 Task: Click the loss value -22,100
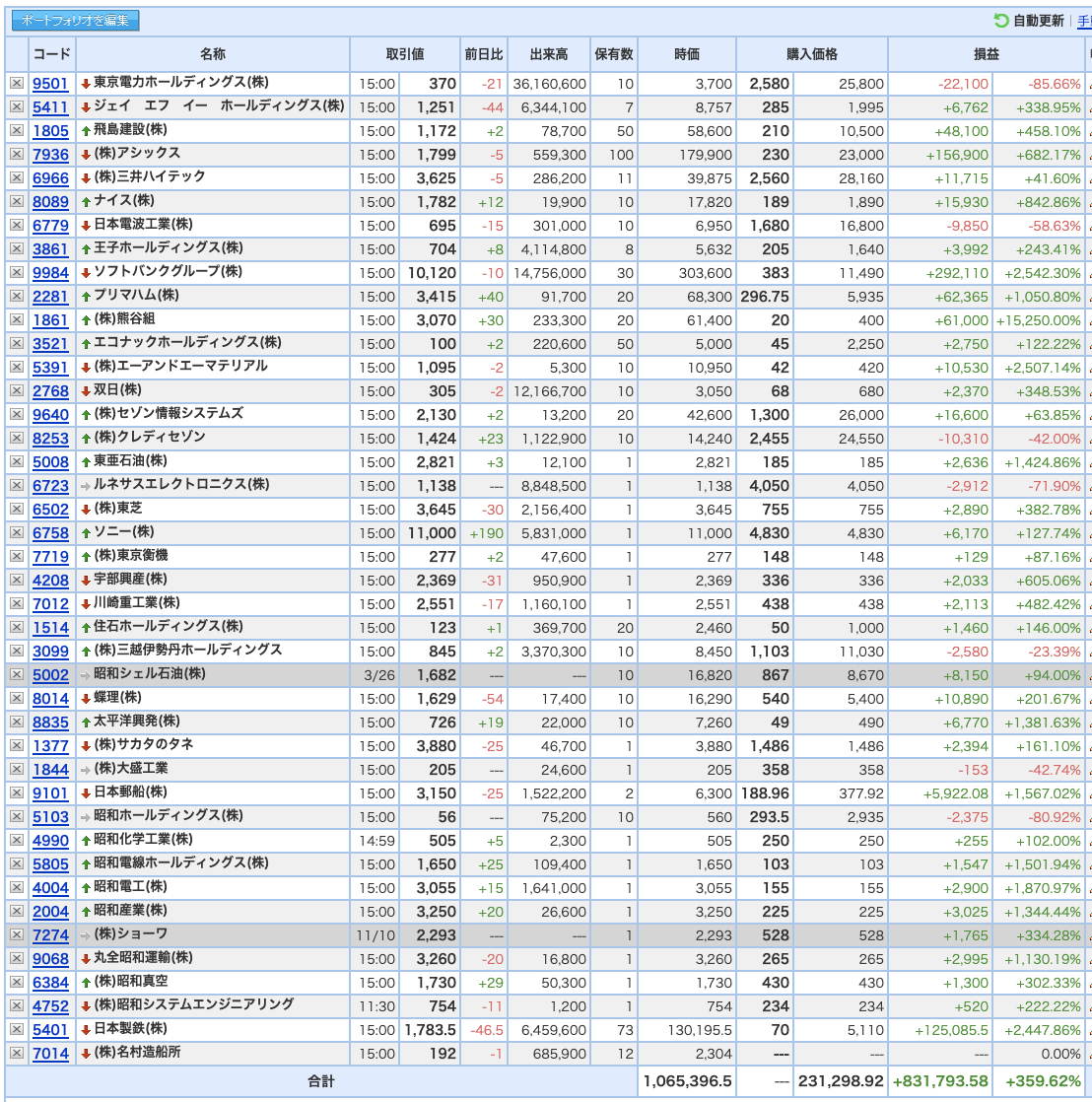click(x=964, y=84)
